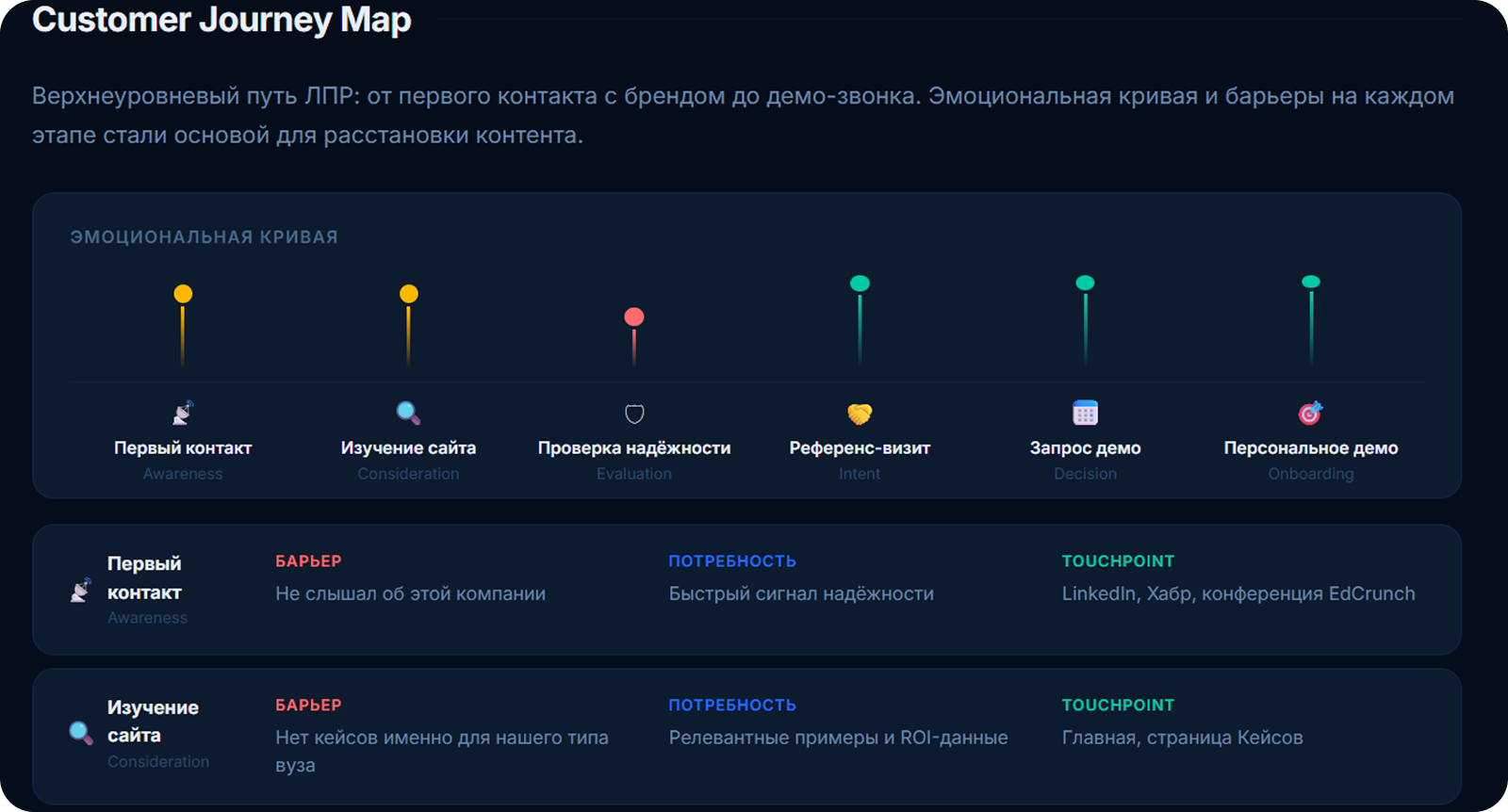Click the Проверка надёжности stage label
The width and height of the screenshot is (1508, 812).
point(634,448)
